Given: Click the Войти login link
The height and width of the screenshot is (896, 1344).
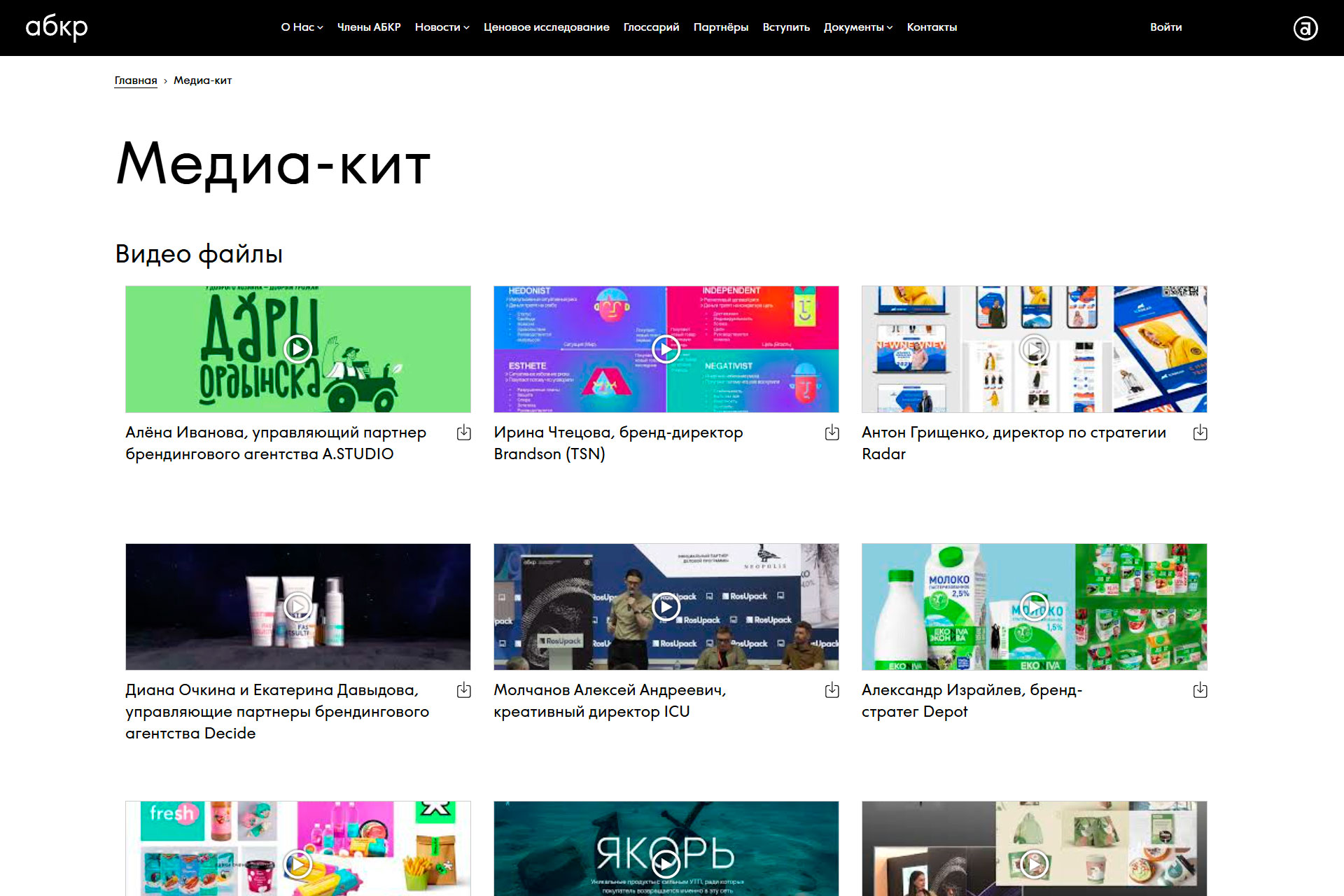Looking at the screenshot, I should (x=1165, y=27).
